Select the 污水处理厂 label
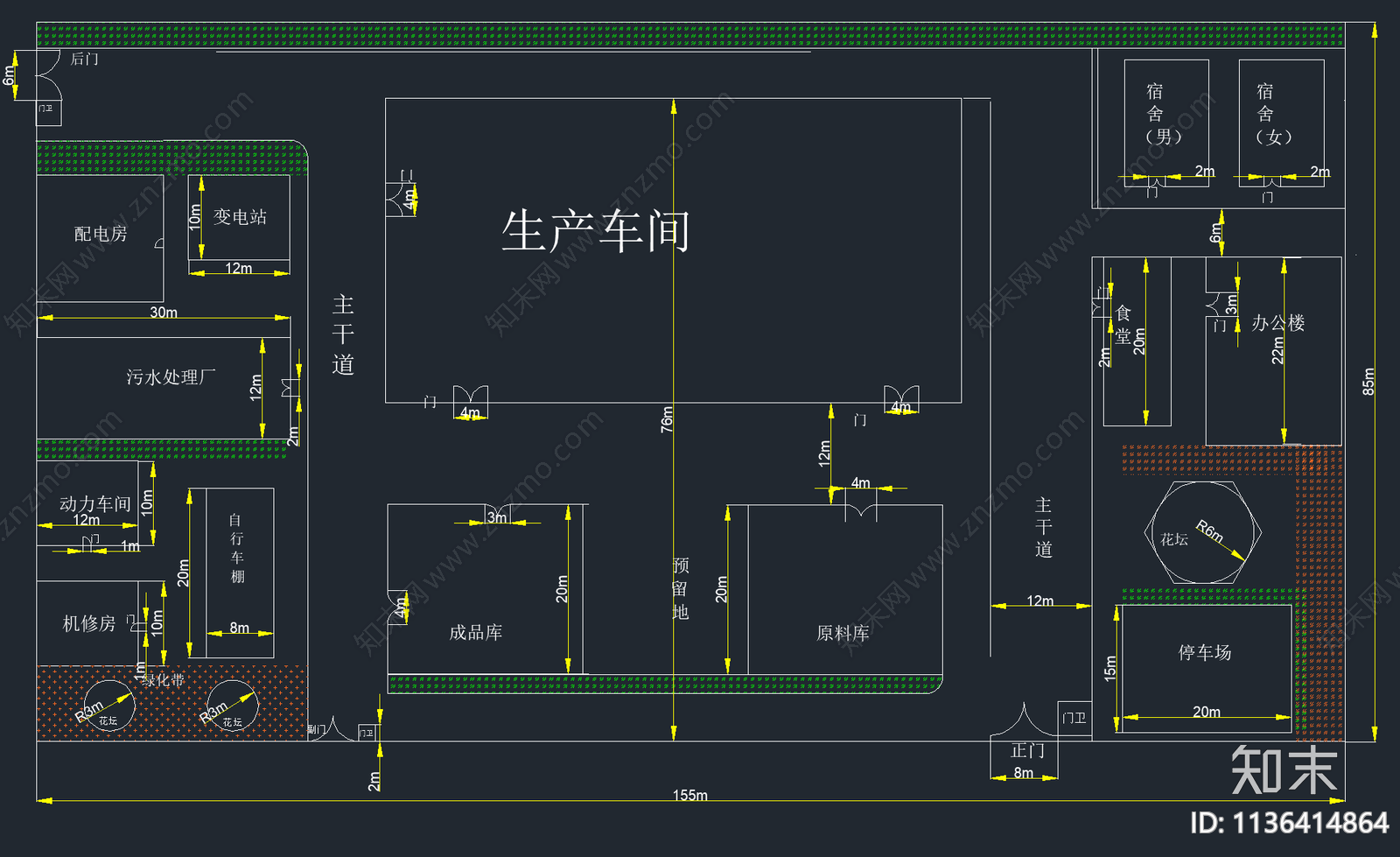 point(171,377)
